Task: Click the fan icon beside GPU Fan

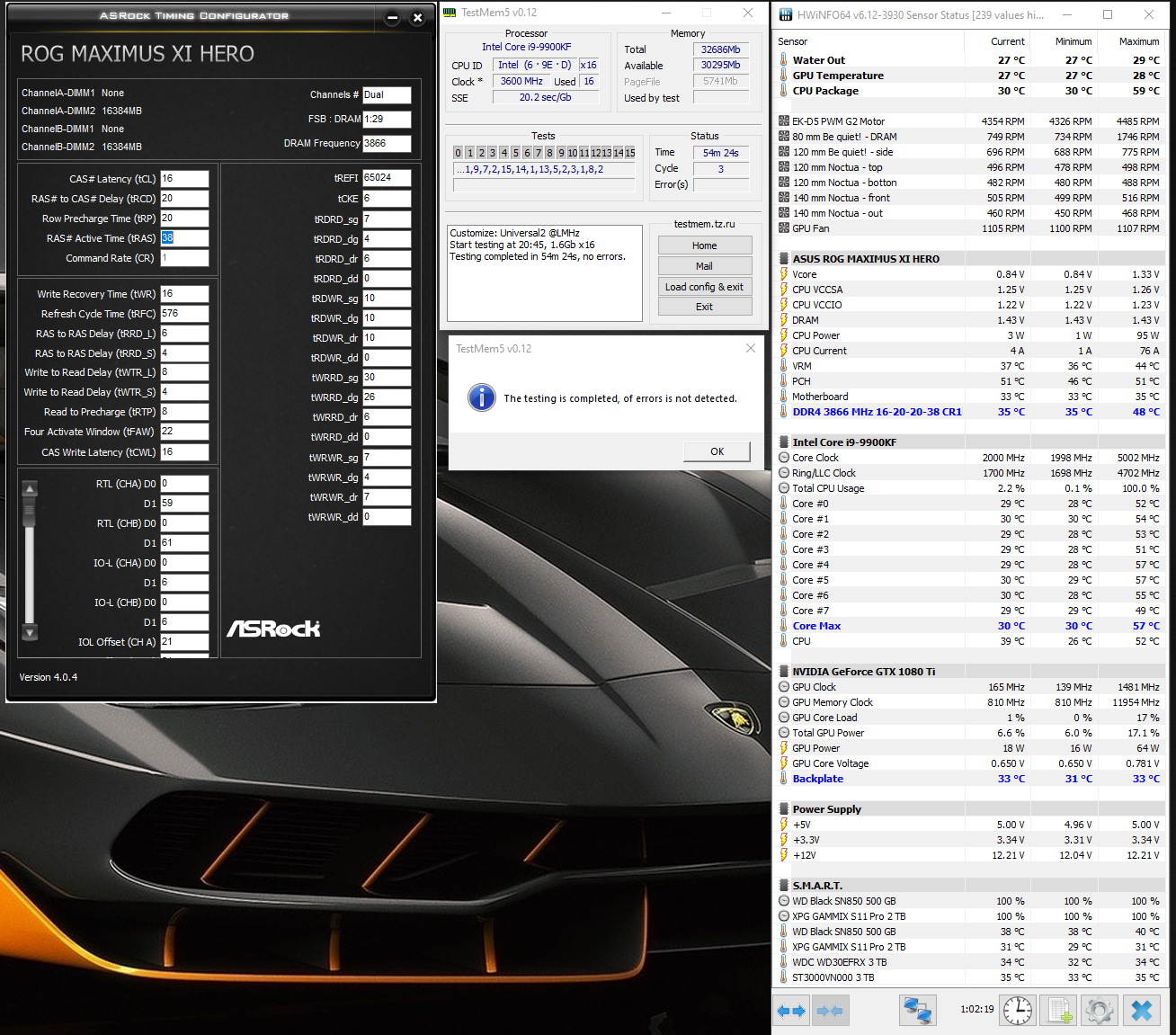Action: 784,228
